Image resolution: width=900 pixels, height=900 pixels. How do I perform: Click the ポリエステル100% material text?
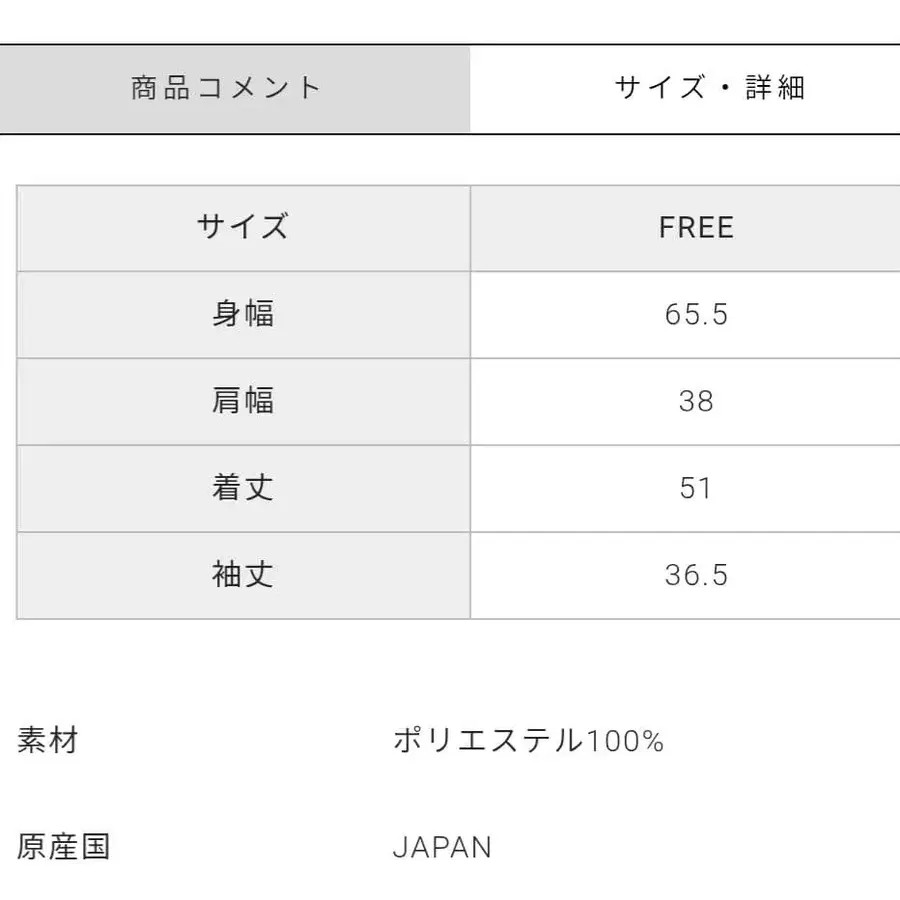[530, 740]
